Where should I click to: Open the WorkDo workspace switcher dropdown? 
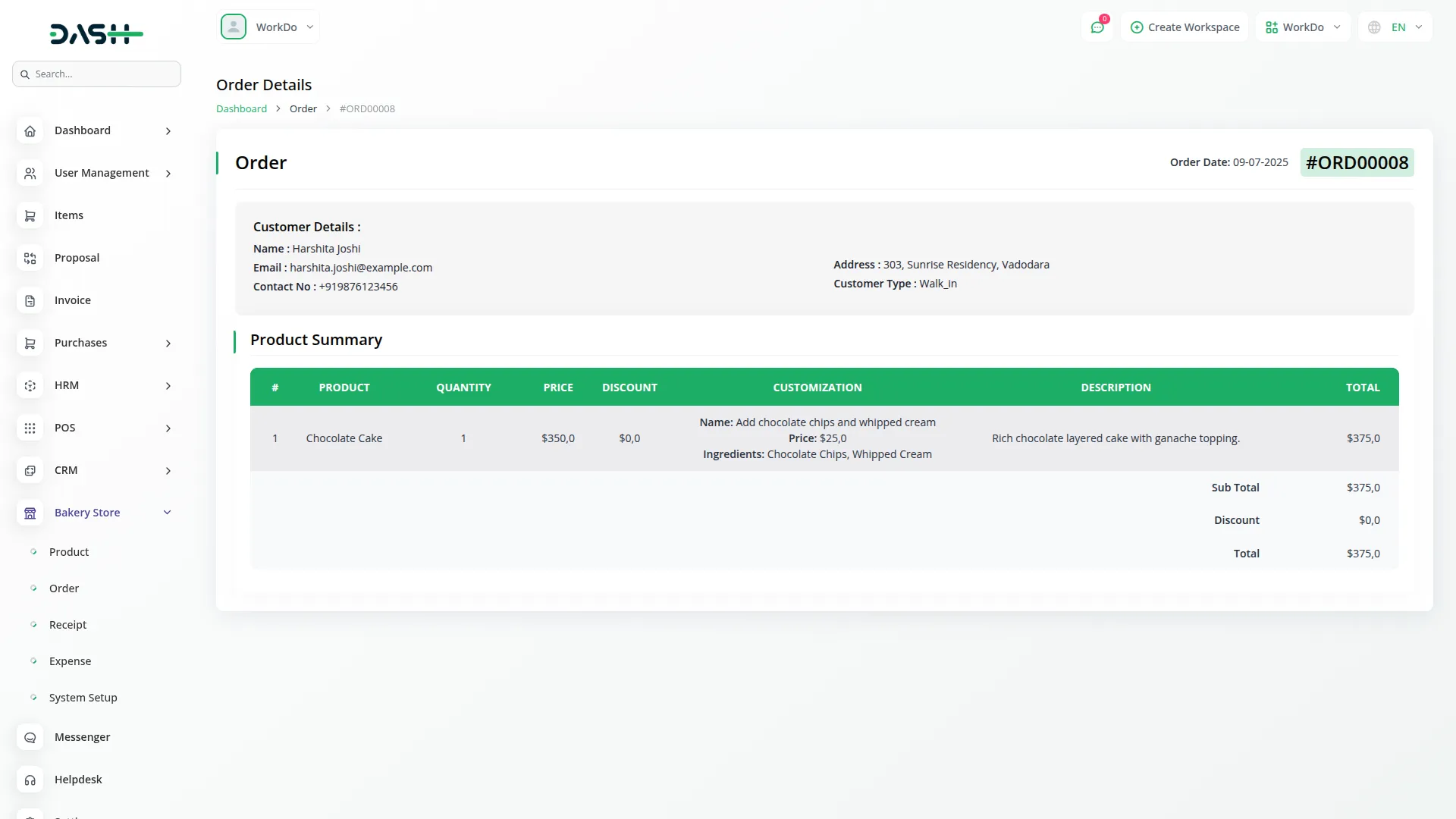click(1303, 27)
